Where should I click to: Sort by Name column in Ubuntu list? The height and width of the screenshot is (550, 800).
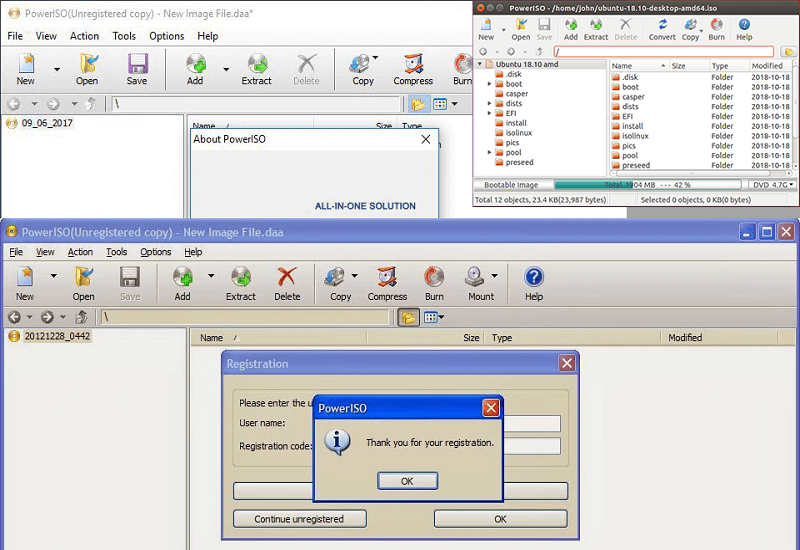click(639, 66)
